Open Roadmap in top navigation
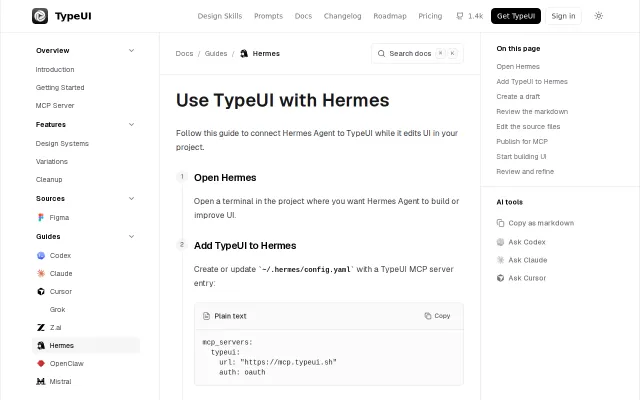The width and height of the screenshot is (640, 400). click(390, 16)
